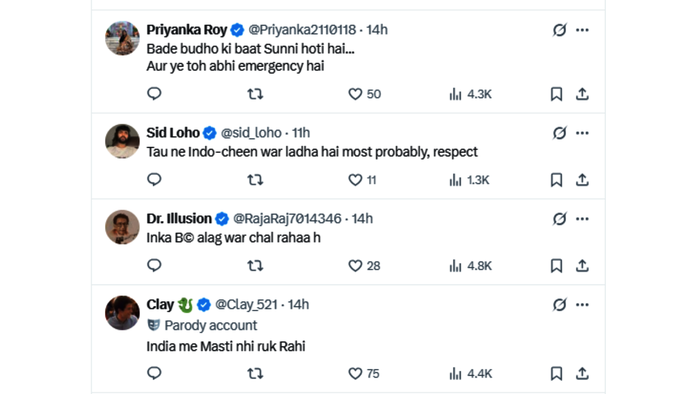View analytics on Dr. Illusion's tweet
This screenshot has width=700, height=394.
[470, 266]
